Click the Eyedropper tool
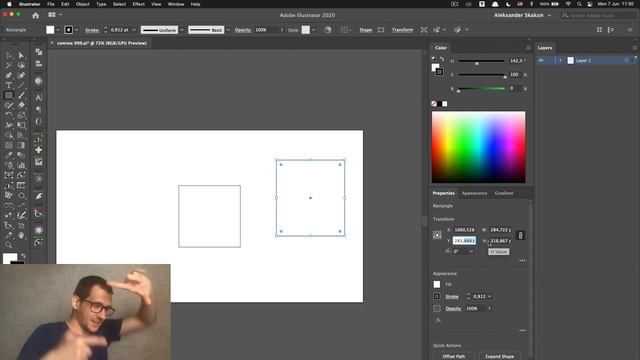640x360 pixels. pos(9,155)
